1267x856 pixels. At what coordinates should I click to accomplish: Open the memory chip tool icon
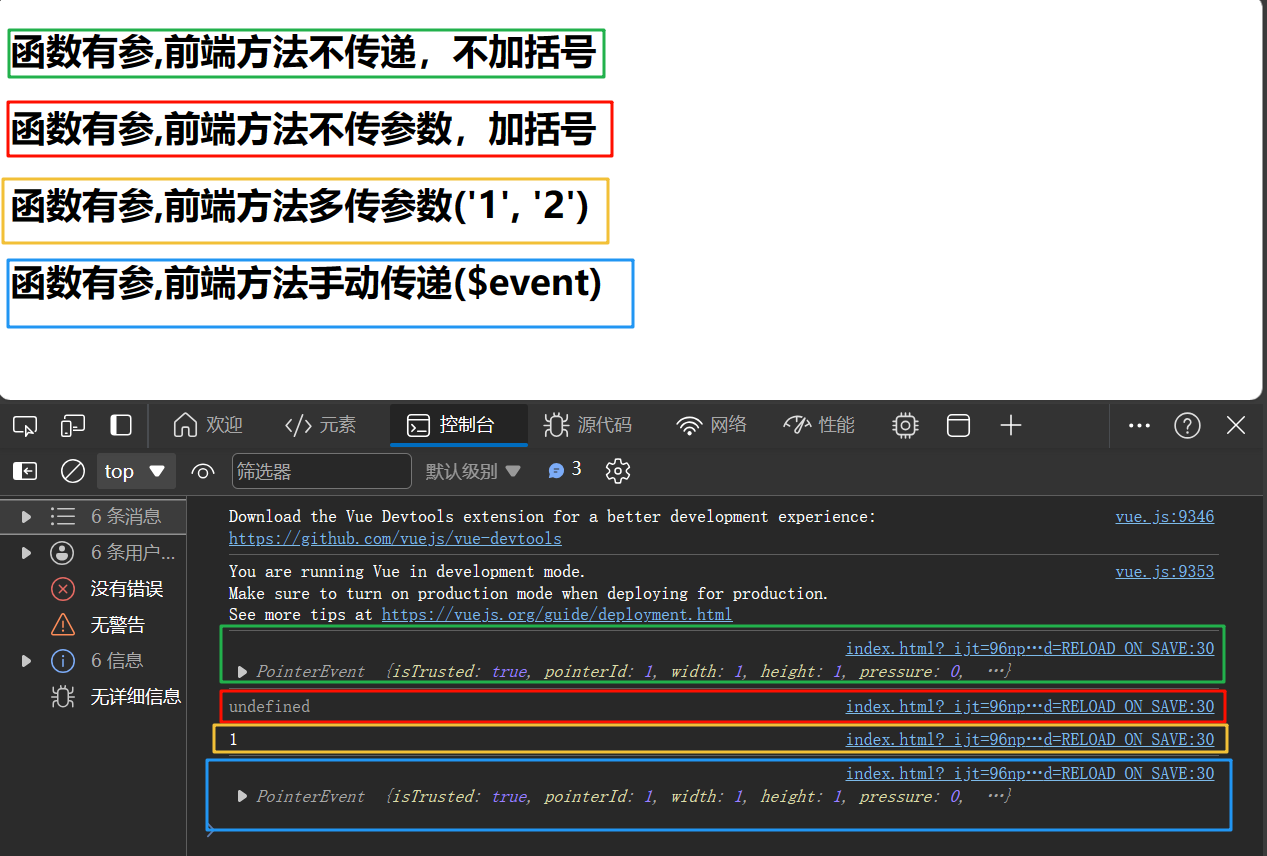[905, 426]
